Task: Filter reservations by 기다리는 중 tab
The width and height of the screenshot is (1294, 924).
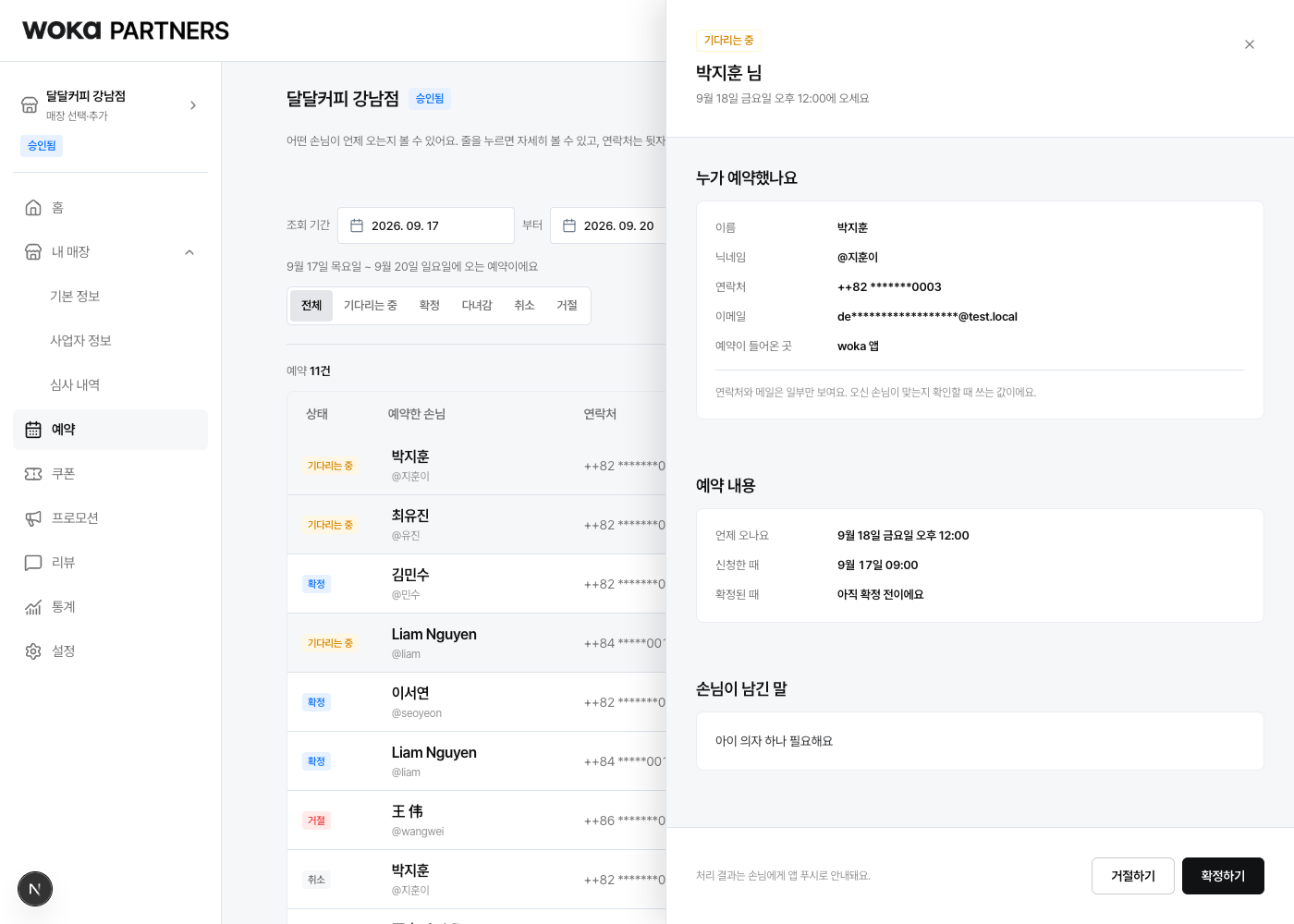Action: 371,306
